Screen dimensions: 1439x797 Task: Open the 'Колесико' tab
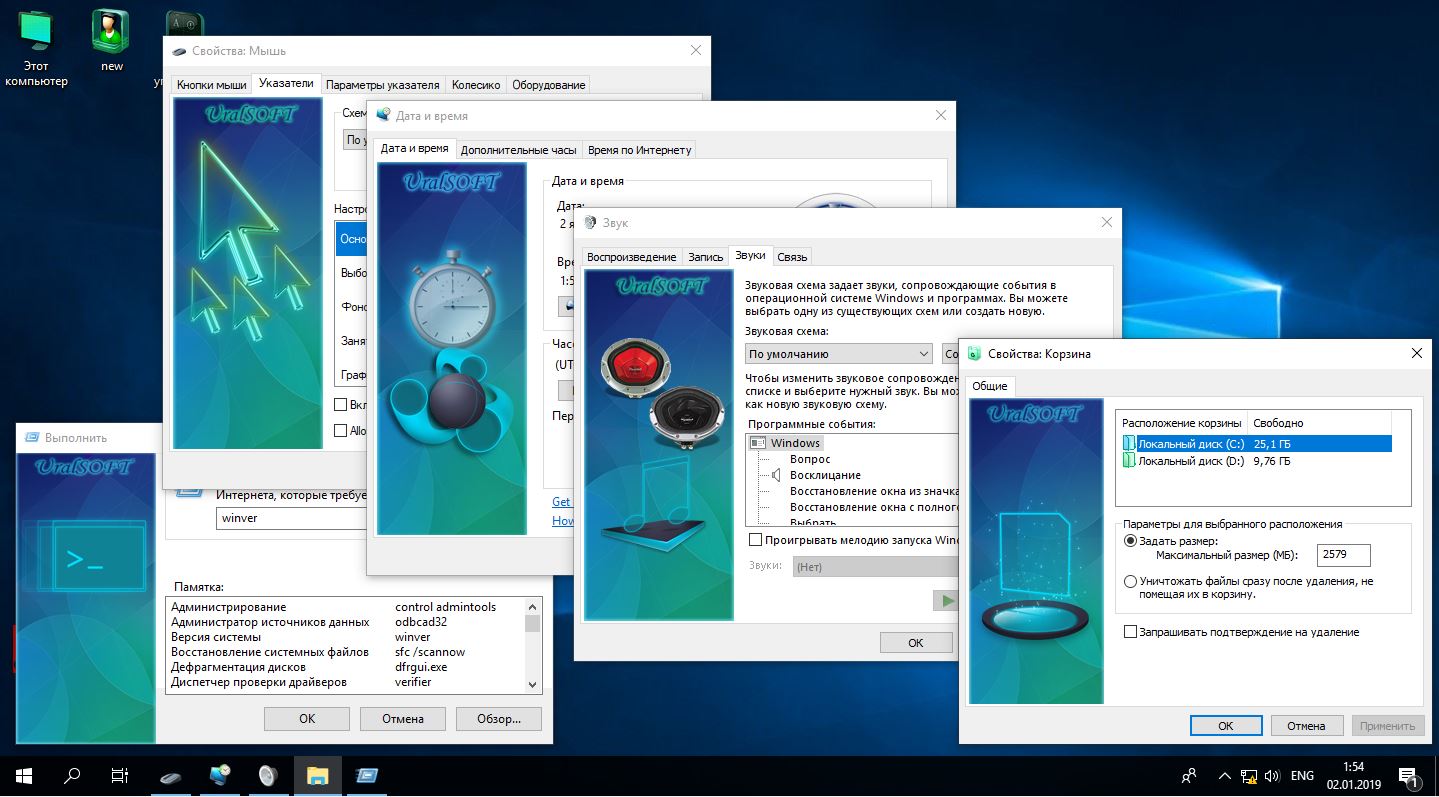point(476,85)
